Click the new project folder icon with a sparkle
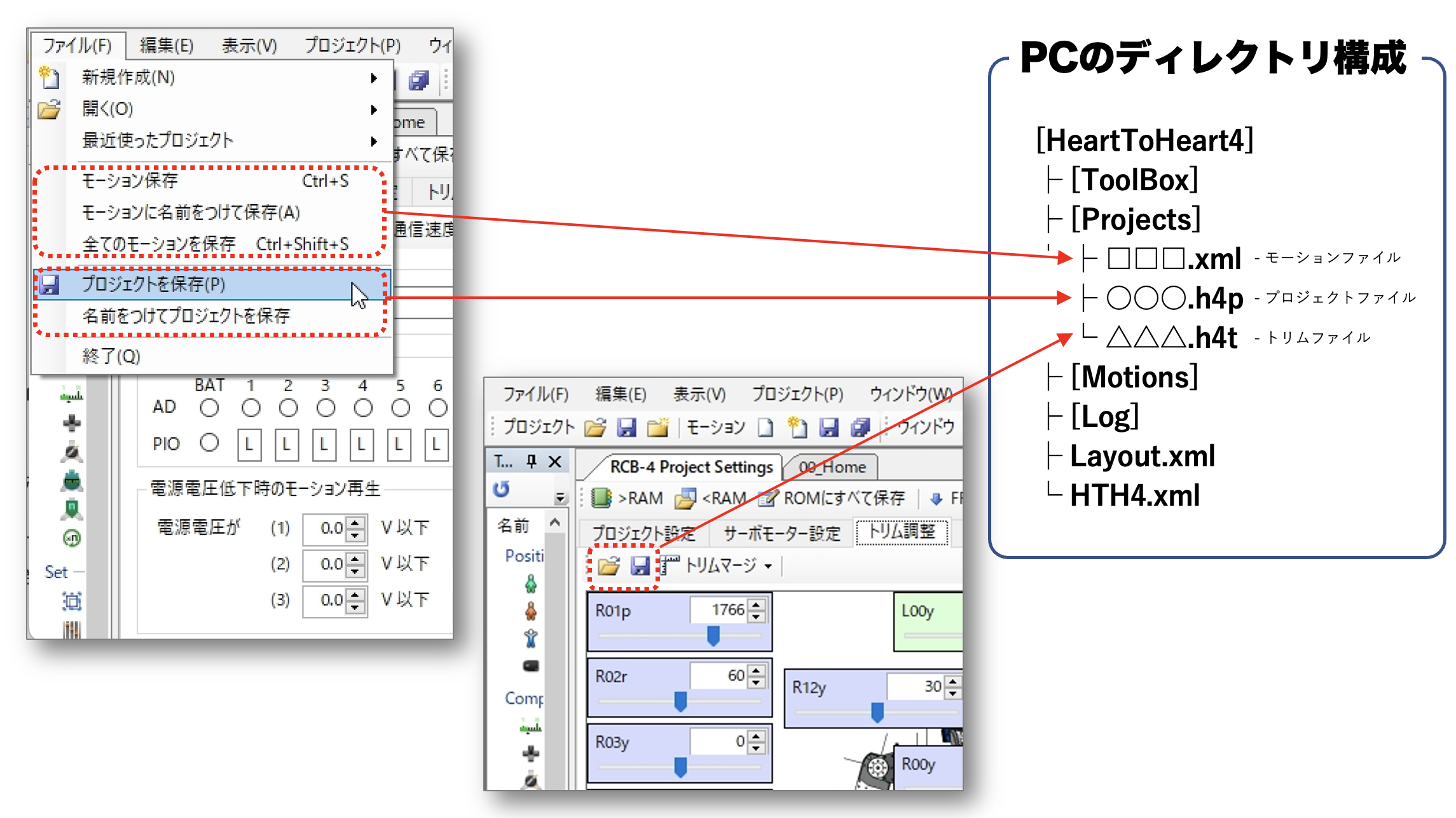 658,427
